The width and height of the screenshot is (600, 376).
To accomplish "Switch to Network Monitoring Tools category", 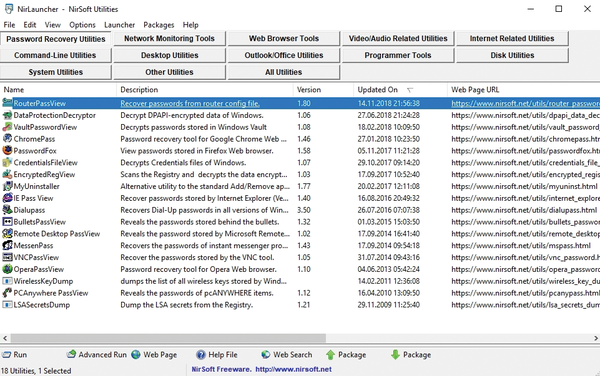I will [x=170, y=38].
